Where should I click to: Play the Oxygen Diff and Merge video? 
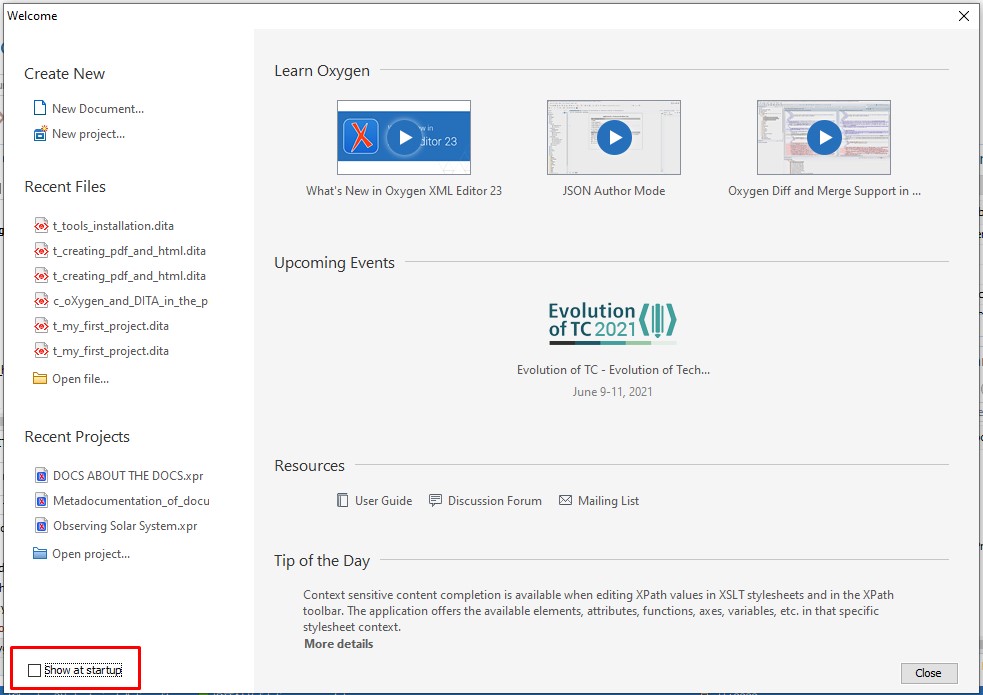click(x=824, y=138)
